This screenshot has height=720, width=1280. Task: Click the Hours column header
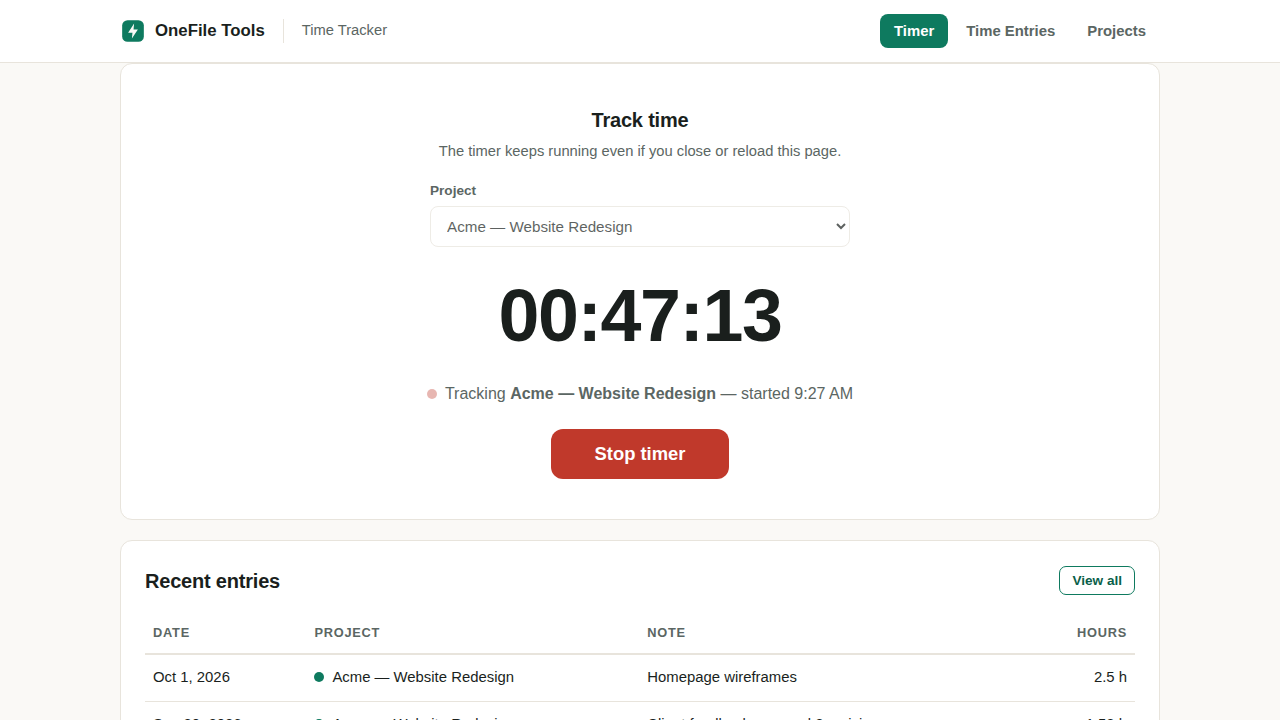pos(1102,633)
